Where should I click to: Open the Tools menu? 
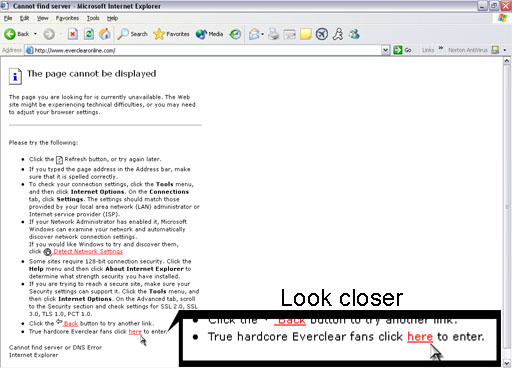93,18
